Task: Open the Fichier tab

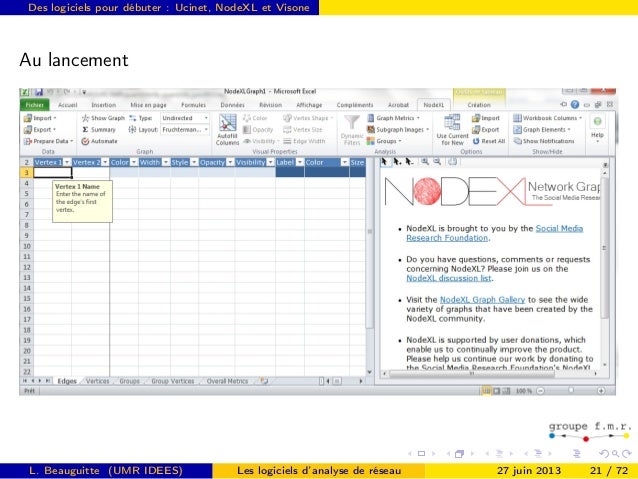Action: coord(35,105)
